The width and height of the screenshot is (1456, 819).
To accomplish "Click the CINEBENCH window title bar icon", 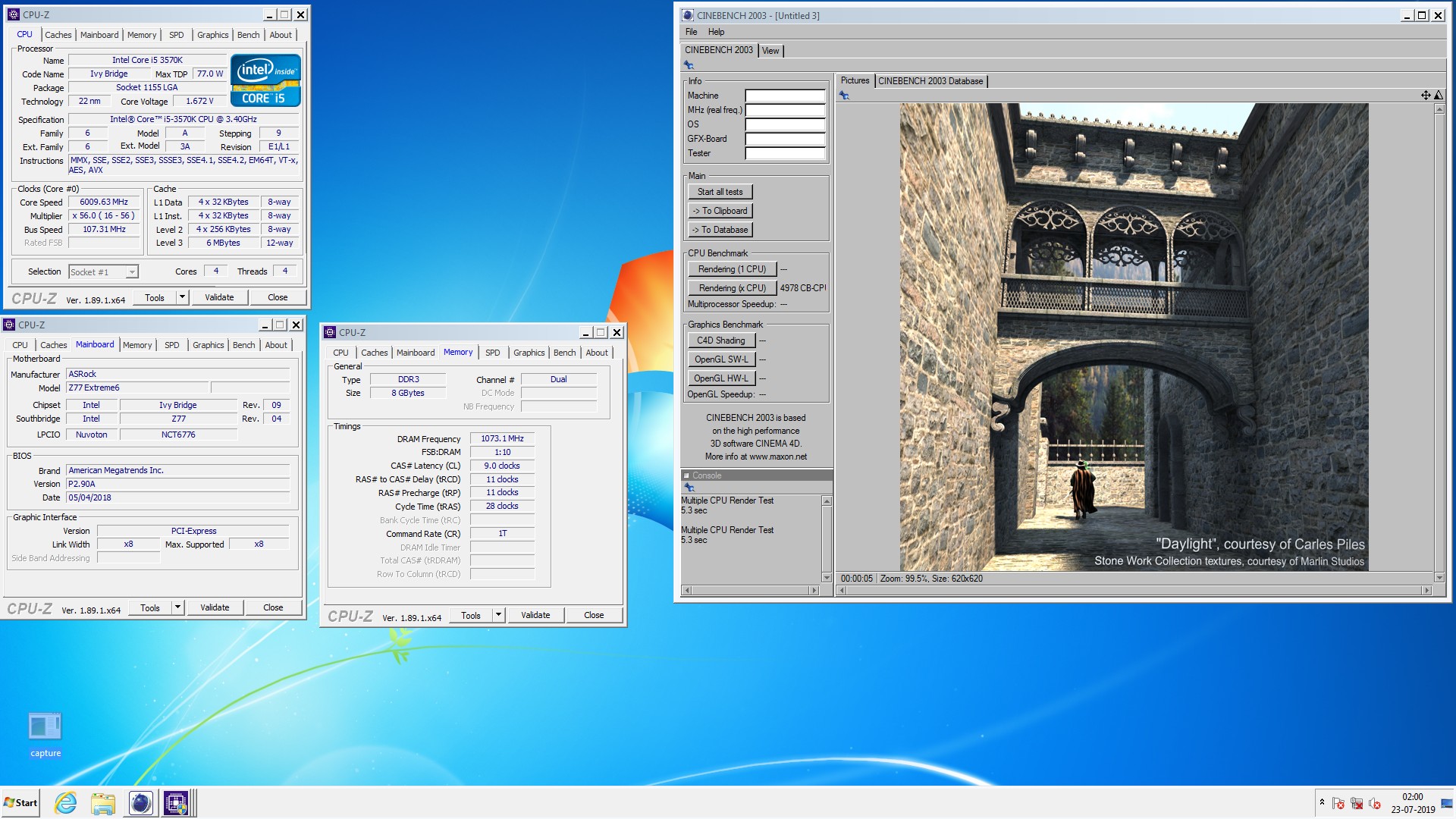I will (687, 15).
